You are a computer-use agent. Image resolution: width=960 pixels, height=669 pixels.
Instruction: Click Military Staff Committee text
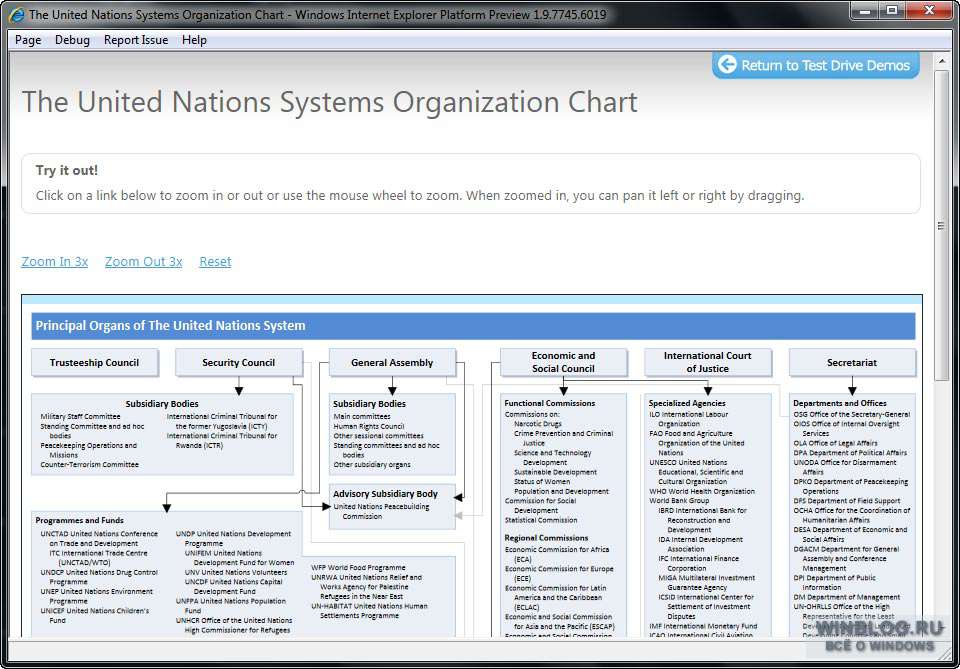click(x=80, y=416)
